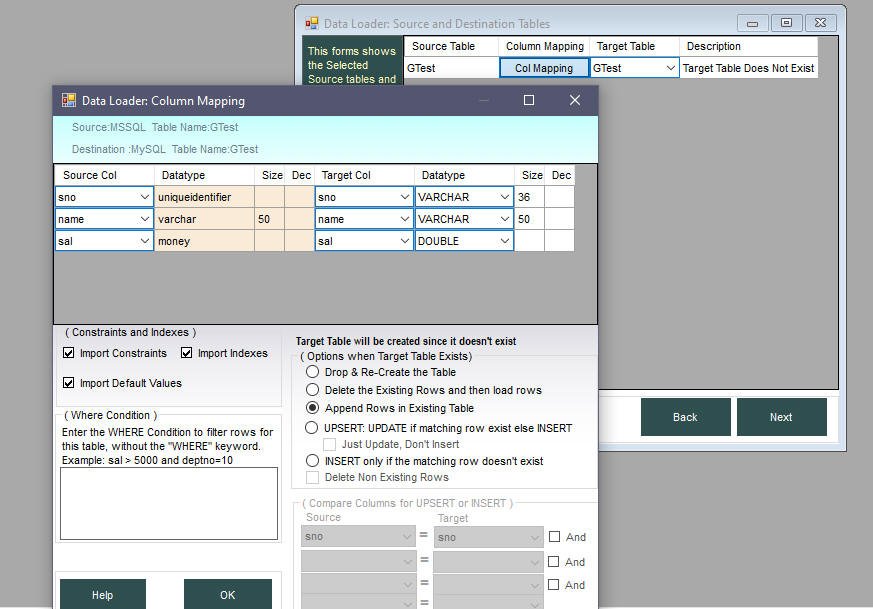Image resolution: width=873 pixels, height=609 pixels.
Task: Click the Target Table Does Not Exist cell
Action: click(x=748, y=68)
